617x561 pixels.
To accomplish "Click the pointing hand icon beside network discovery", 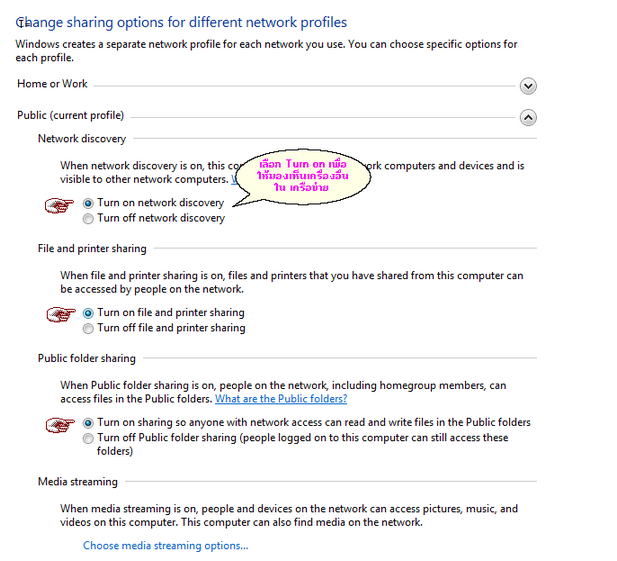I will coord(61,205).
